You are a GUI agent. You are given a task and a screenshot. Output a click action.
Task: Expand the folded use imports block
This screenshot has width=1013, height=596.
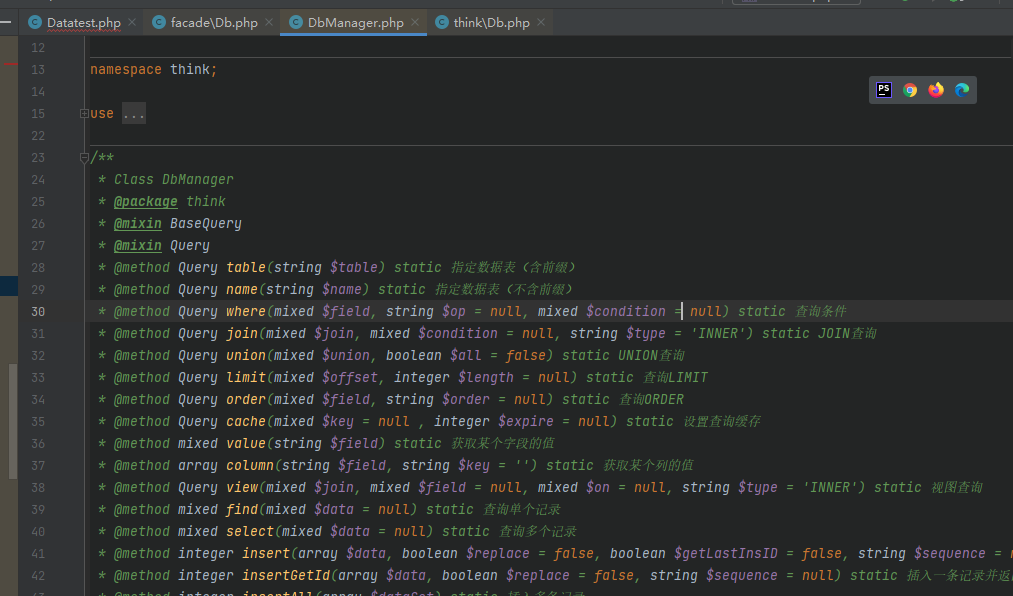click(x=84, y=114)
